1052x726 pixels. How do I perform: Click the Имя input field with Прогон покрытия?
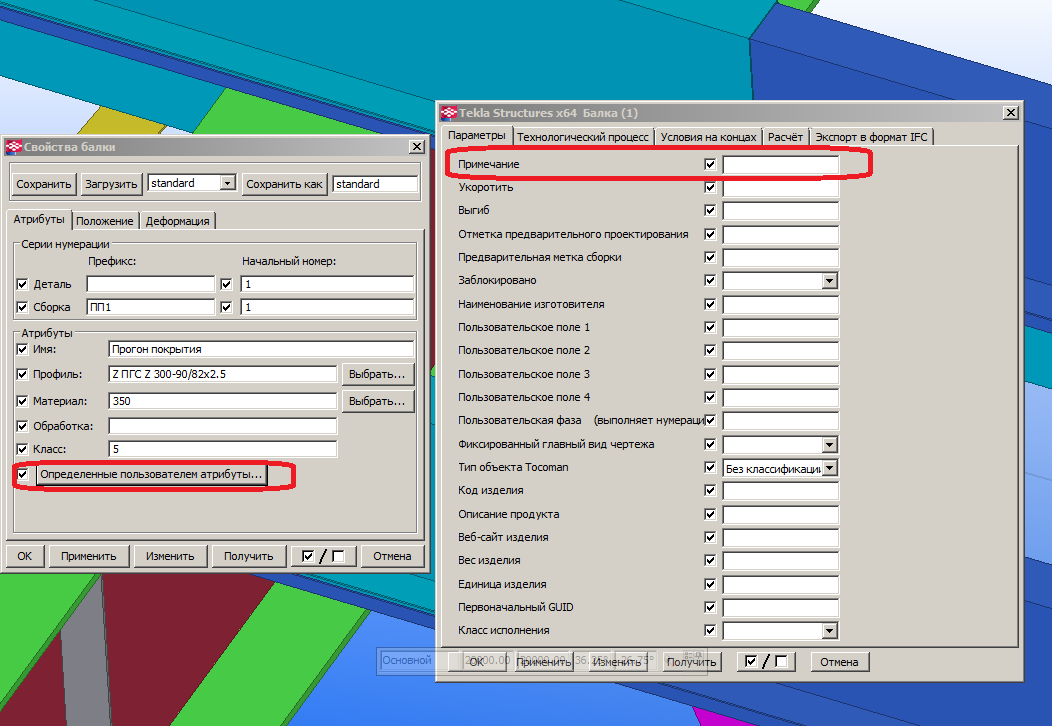coord(260,349)
